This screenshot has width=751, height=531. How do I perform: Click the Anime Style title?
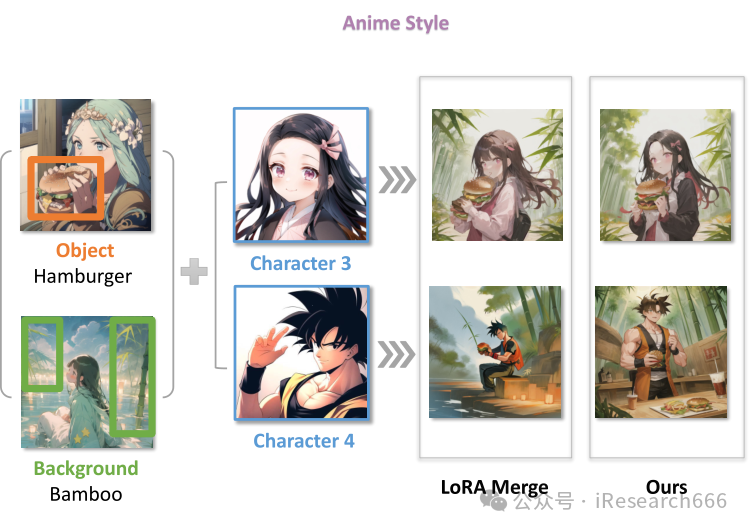pyautogui.click(x=396, y=23)
